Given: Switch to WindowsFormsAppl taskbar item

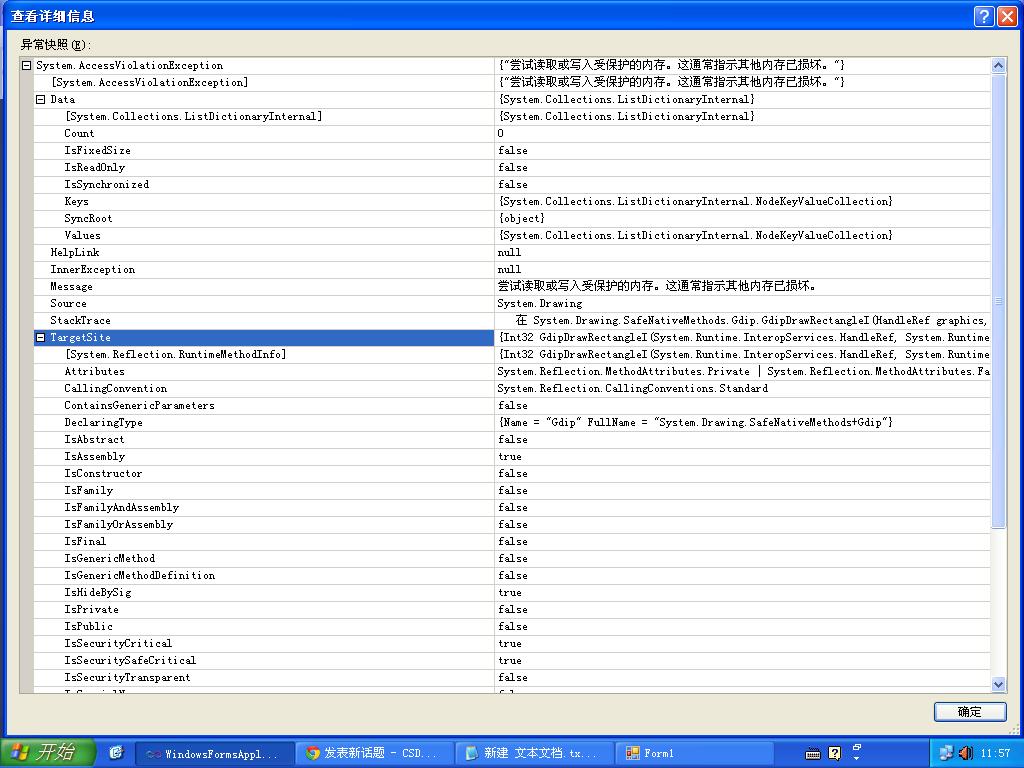Looking at the screenshot, I should click(x=214, y=754).
